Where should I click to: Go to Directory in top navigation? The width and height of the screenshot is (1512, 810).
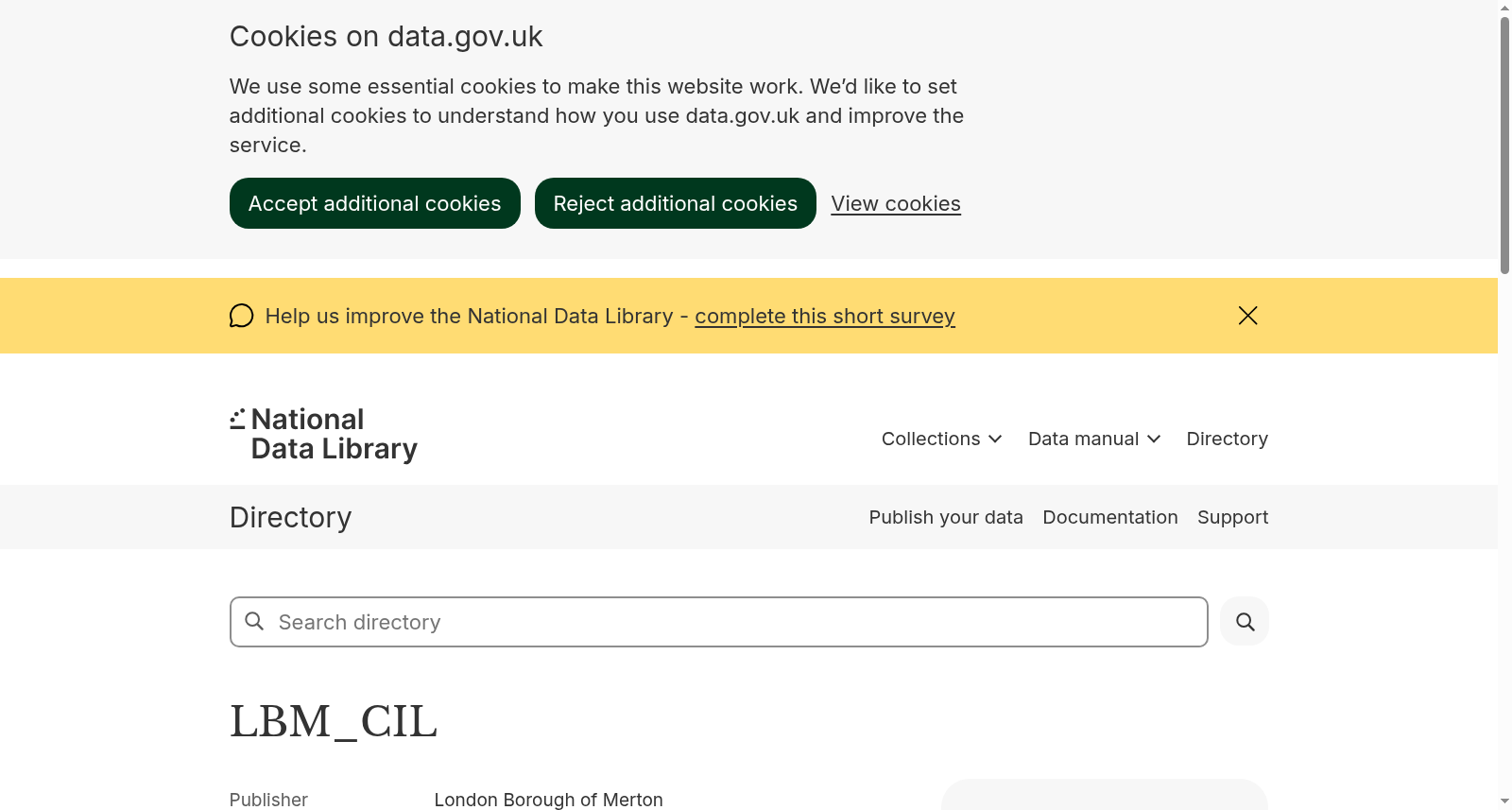click(1227, 439)
